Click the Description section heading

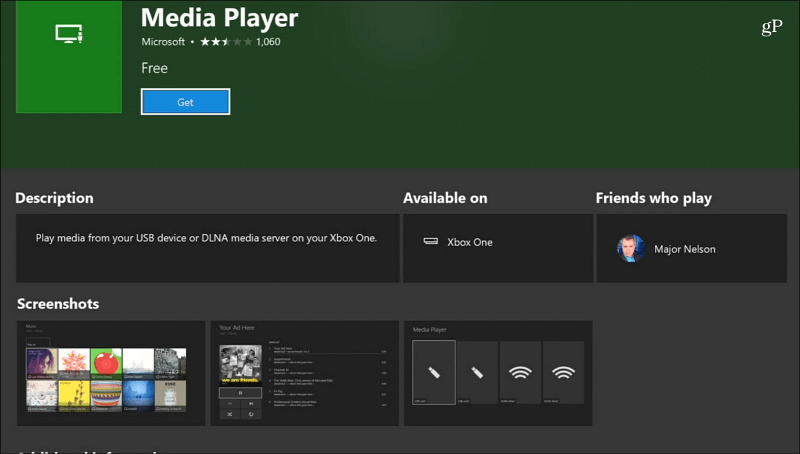pos(54,198)
